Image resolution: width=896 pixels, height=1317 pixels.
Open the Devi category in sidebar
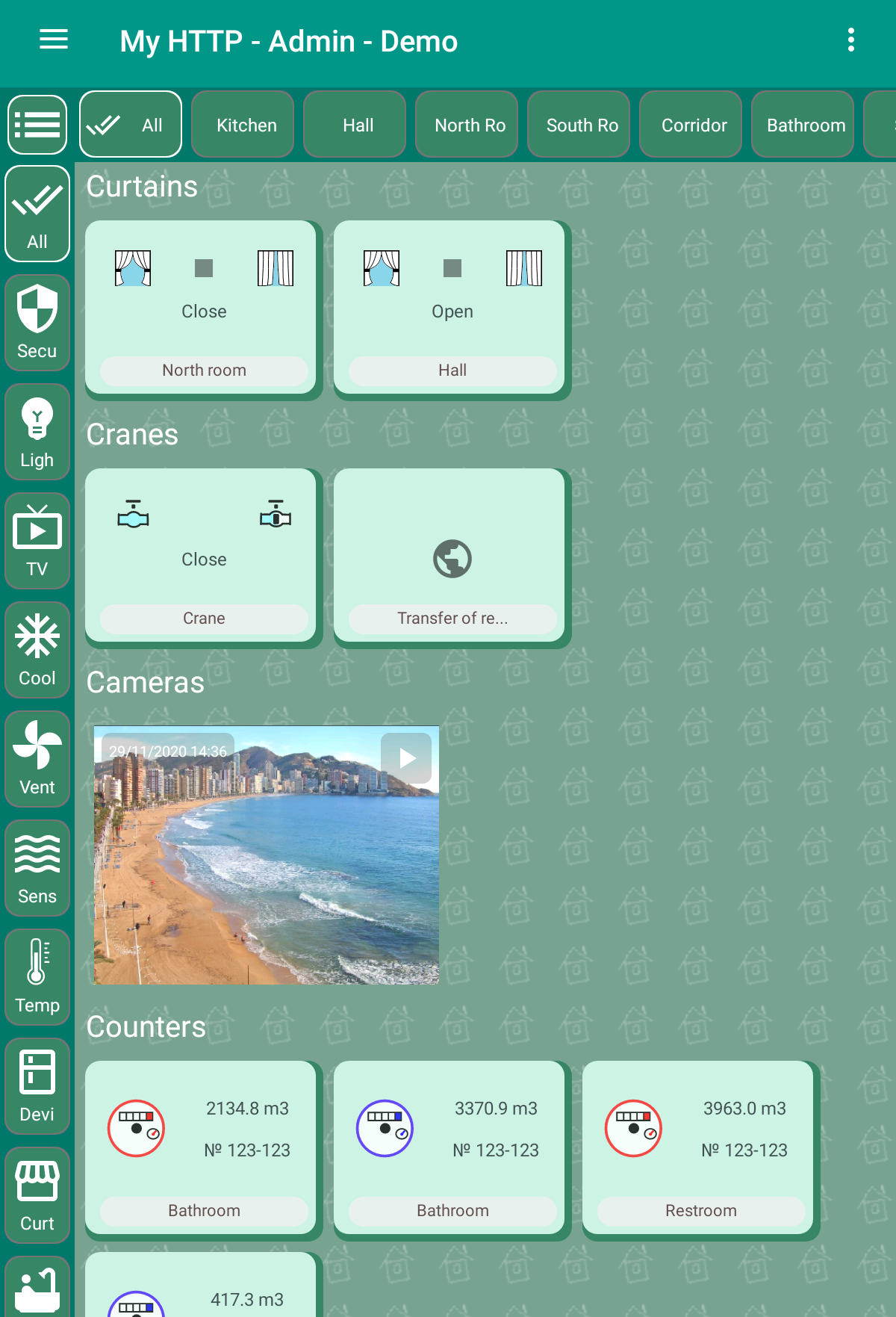coord(37,1086)
